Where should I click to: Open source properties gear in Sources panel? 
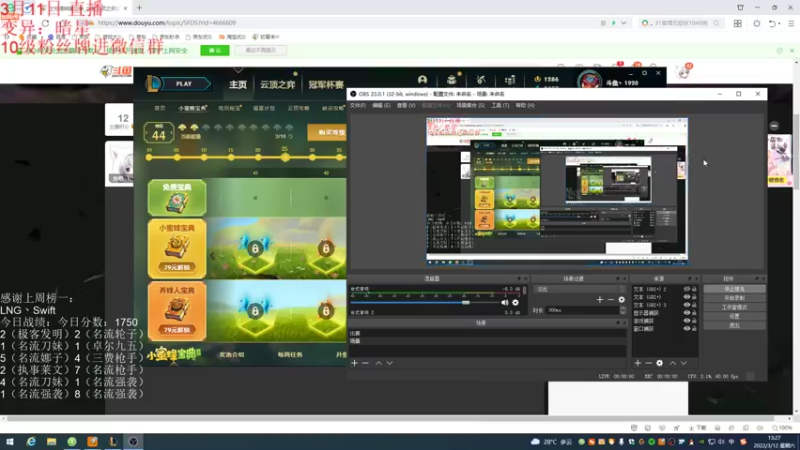[x=660, y=363]
